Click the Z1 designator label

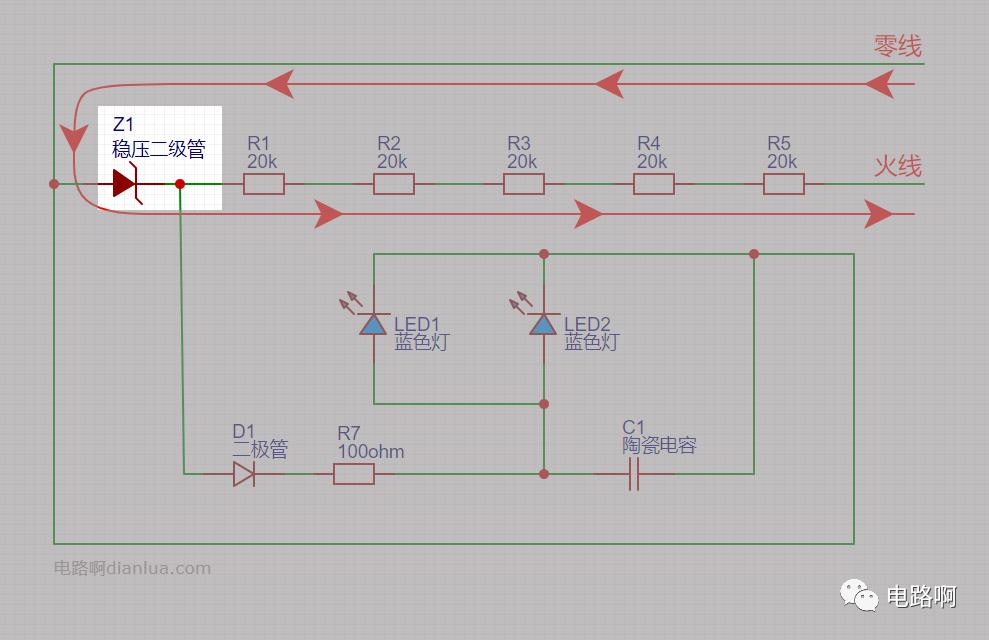[x=123, y=124]
